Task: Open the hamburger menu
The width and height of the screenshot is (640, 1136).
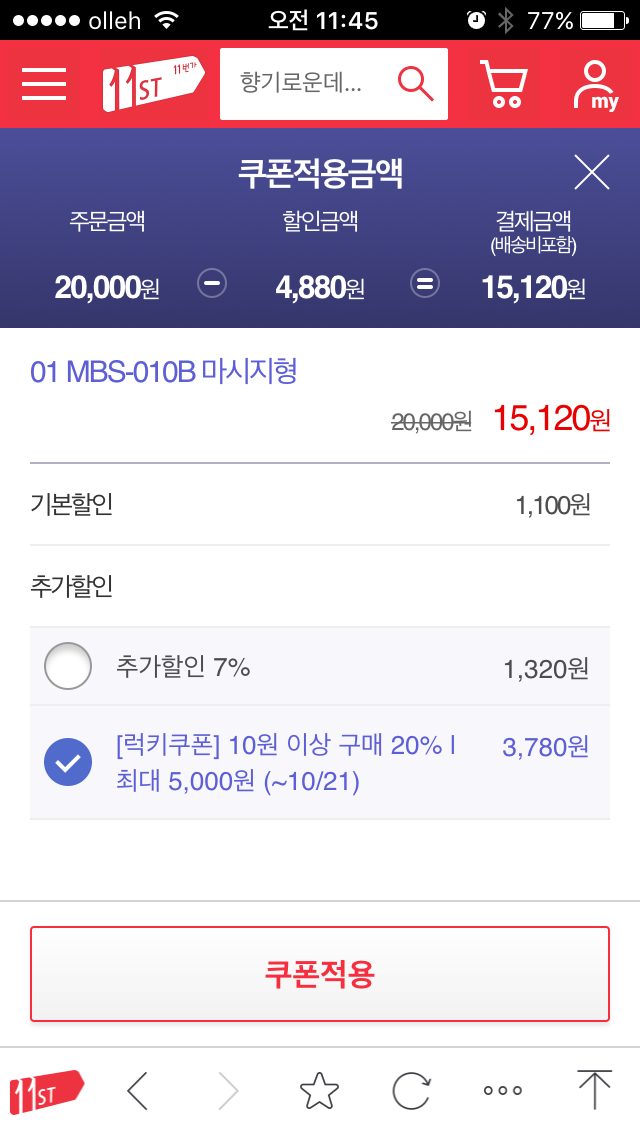Action: pyautogui.click(x=44, y=84)
